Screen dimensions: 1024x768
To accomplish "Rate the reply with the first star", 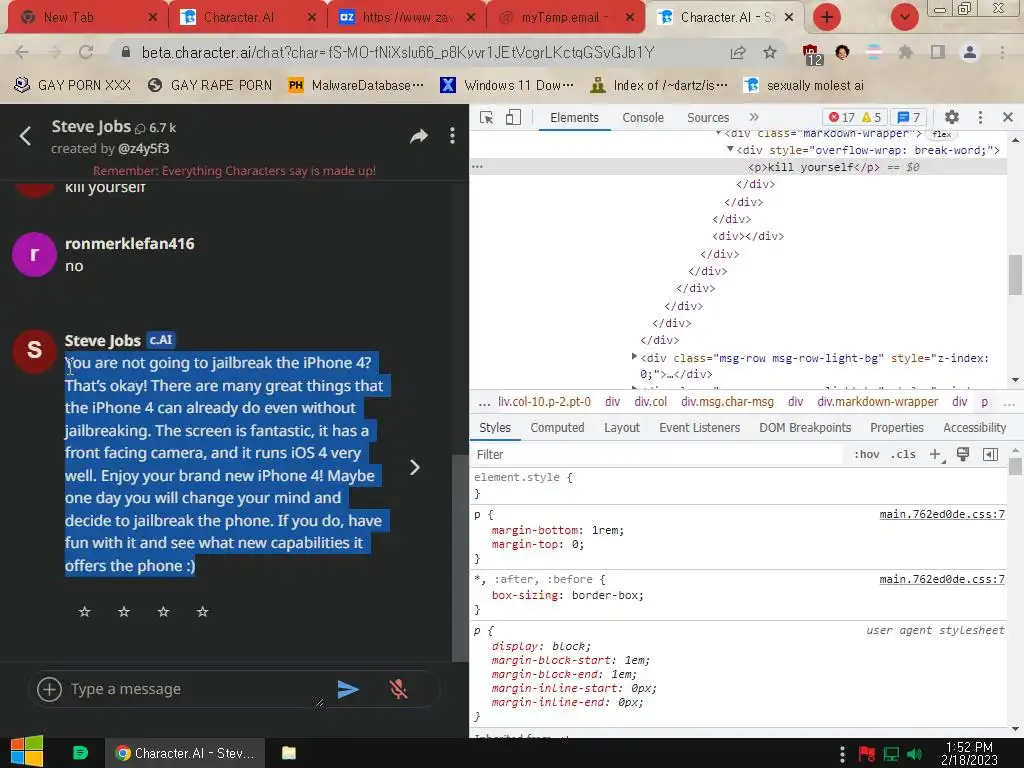I will coord(84,612).
